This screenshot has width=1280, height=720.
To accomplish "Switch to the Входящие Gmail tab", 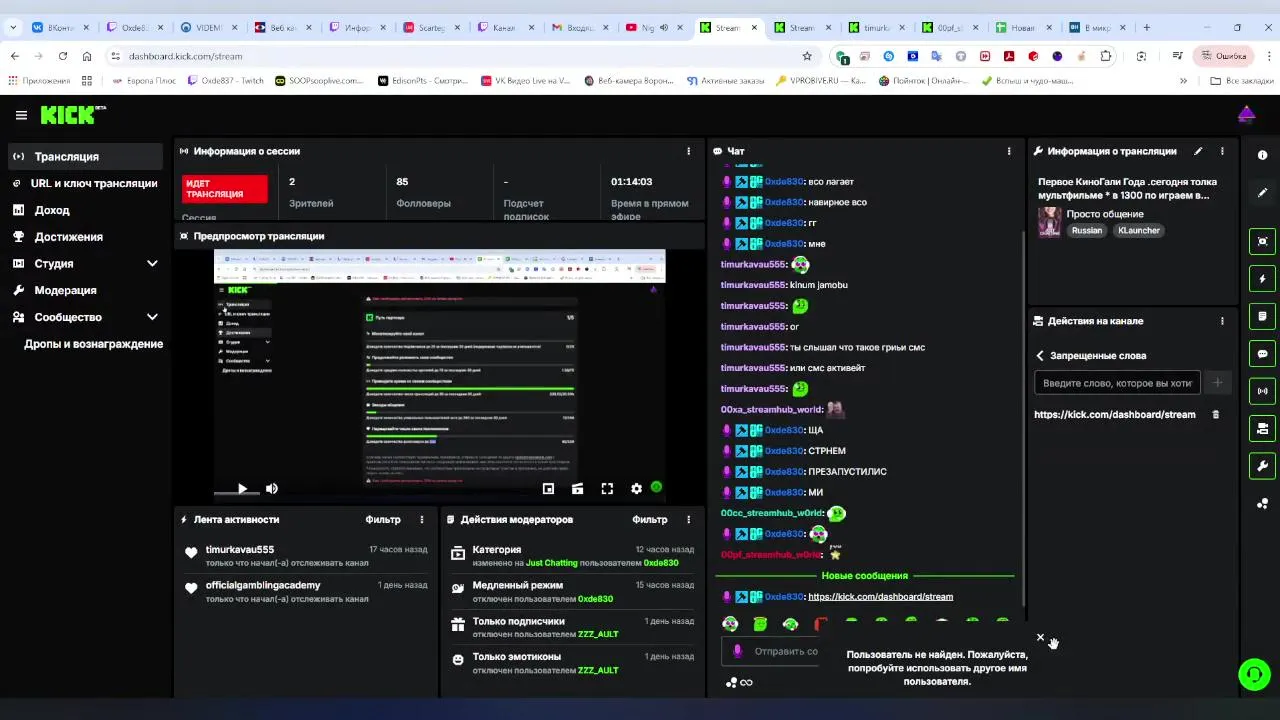I will point(579,28).
